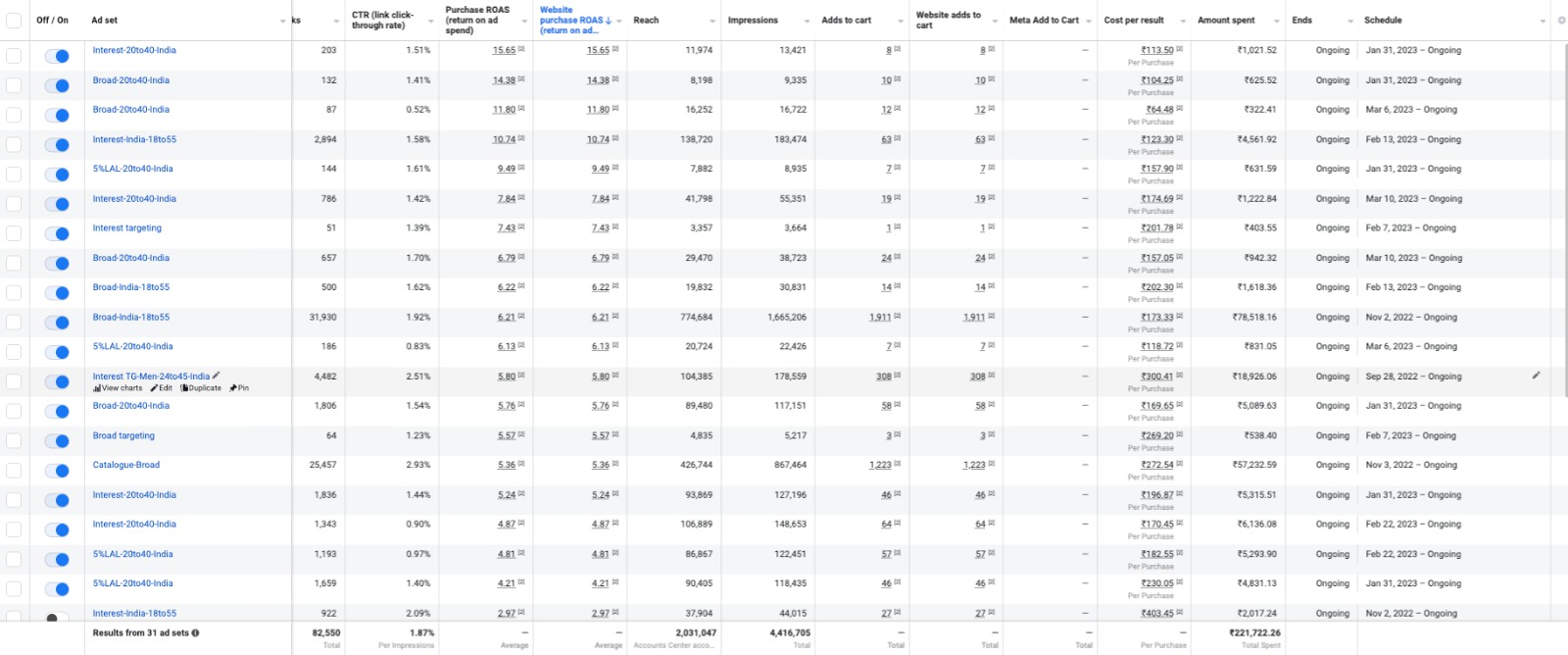
Task: Select the checkbox for Interest-India-18to55 row
Action: tap(14, 144)
